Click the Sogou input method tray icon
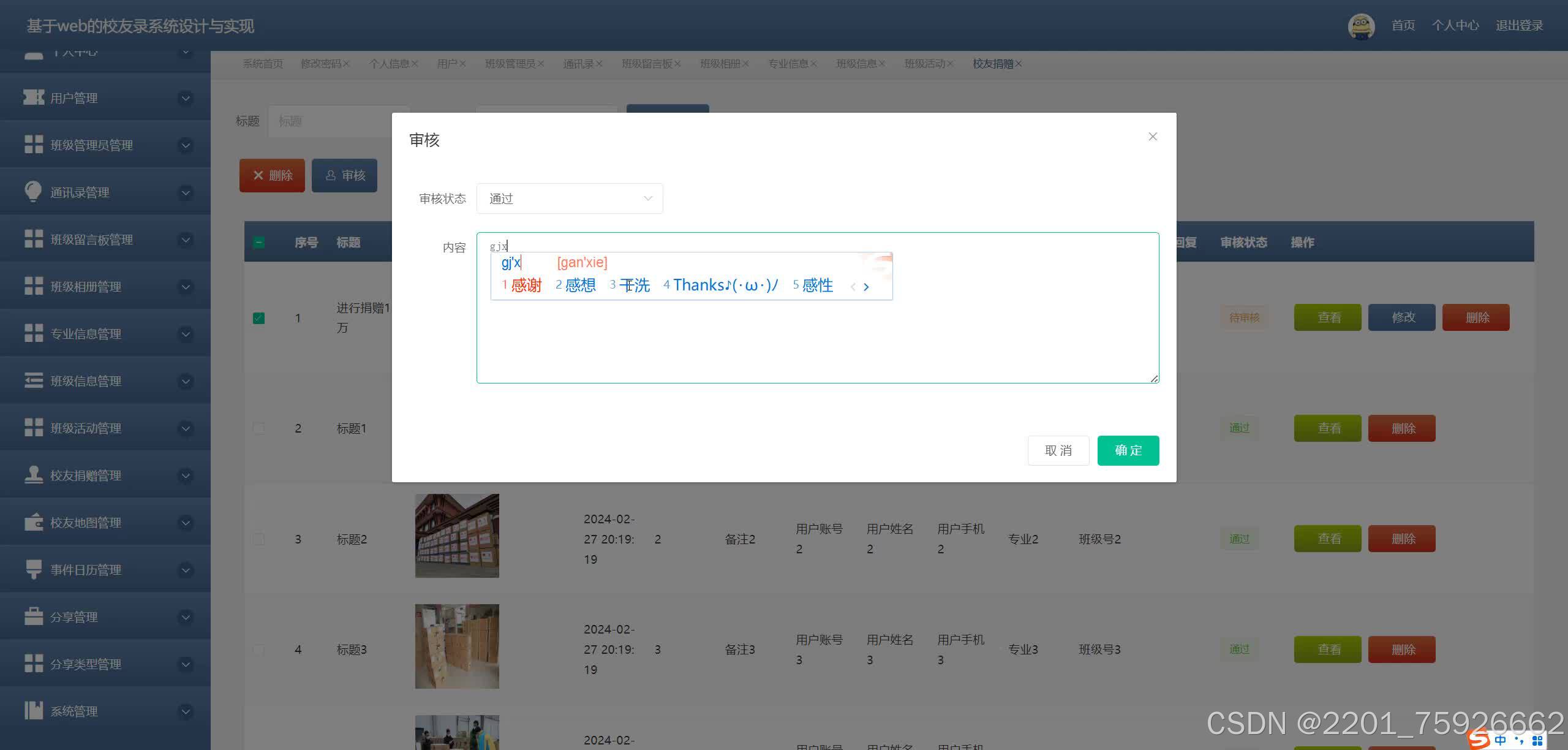The height and width of the screenshot is (750, 1568). [x=1479, y=739]
